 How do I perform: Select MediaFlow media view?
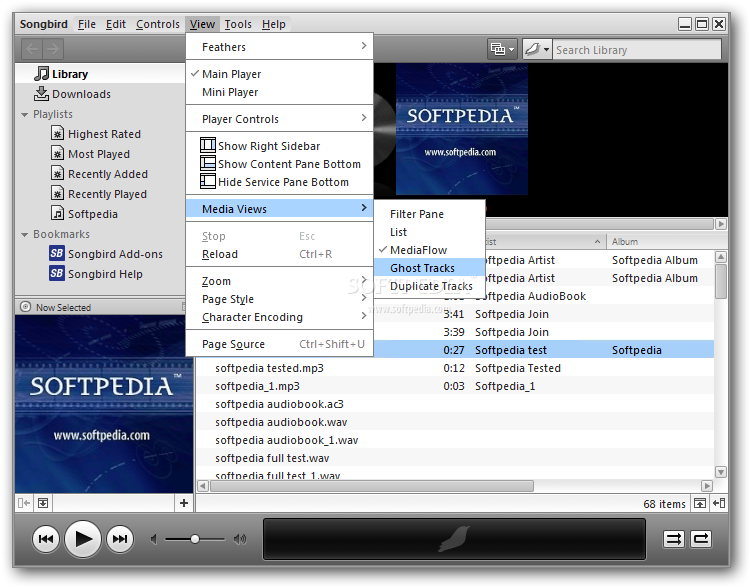429,250
